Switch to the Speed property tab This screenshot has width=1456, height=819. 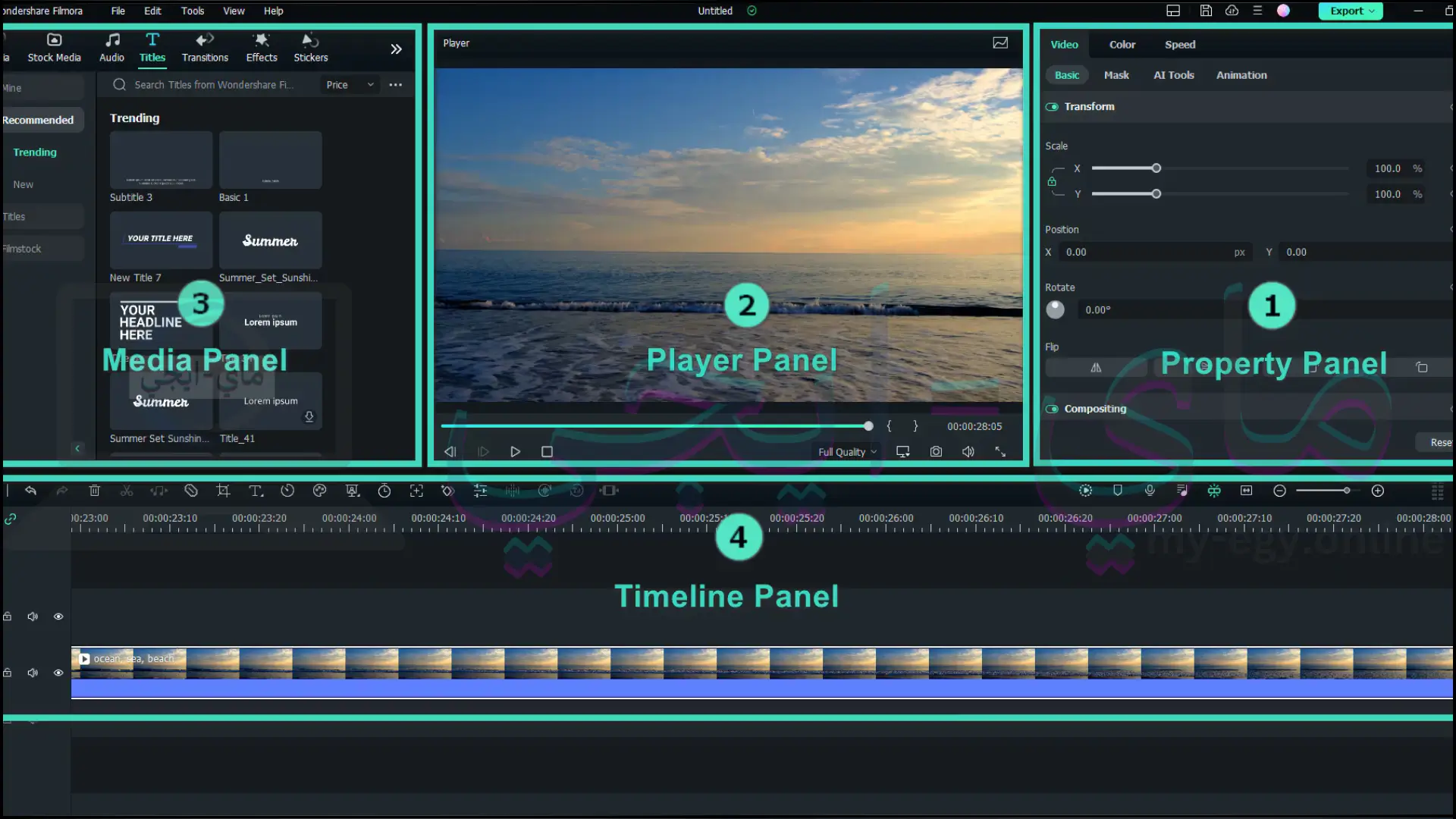coord(1180,45)
